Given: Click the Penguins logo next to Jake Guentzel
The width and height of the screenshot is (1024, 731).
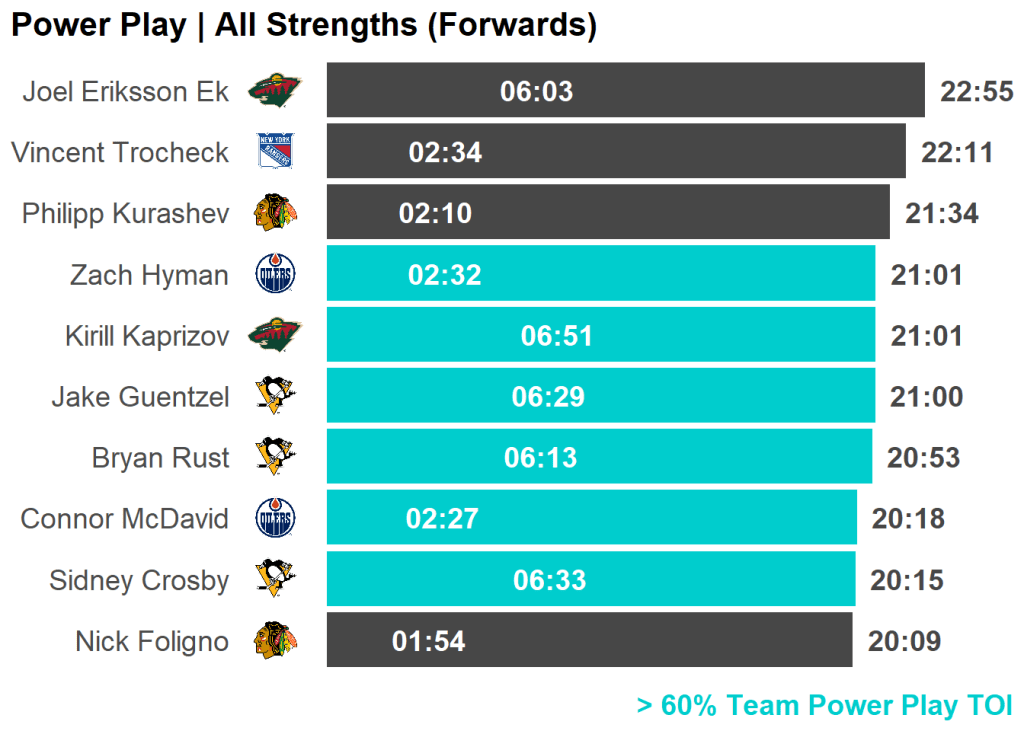Looking at the screenshot, I should (275, 397).
